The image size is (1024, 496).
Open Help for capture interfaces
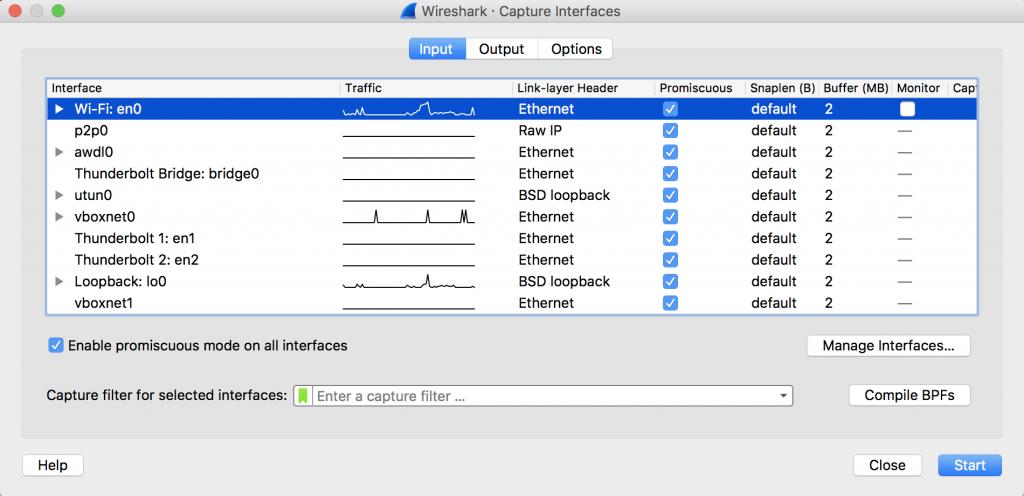click(x=53, y=465)
